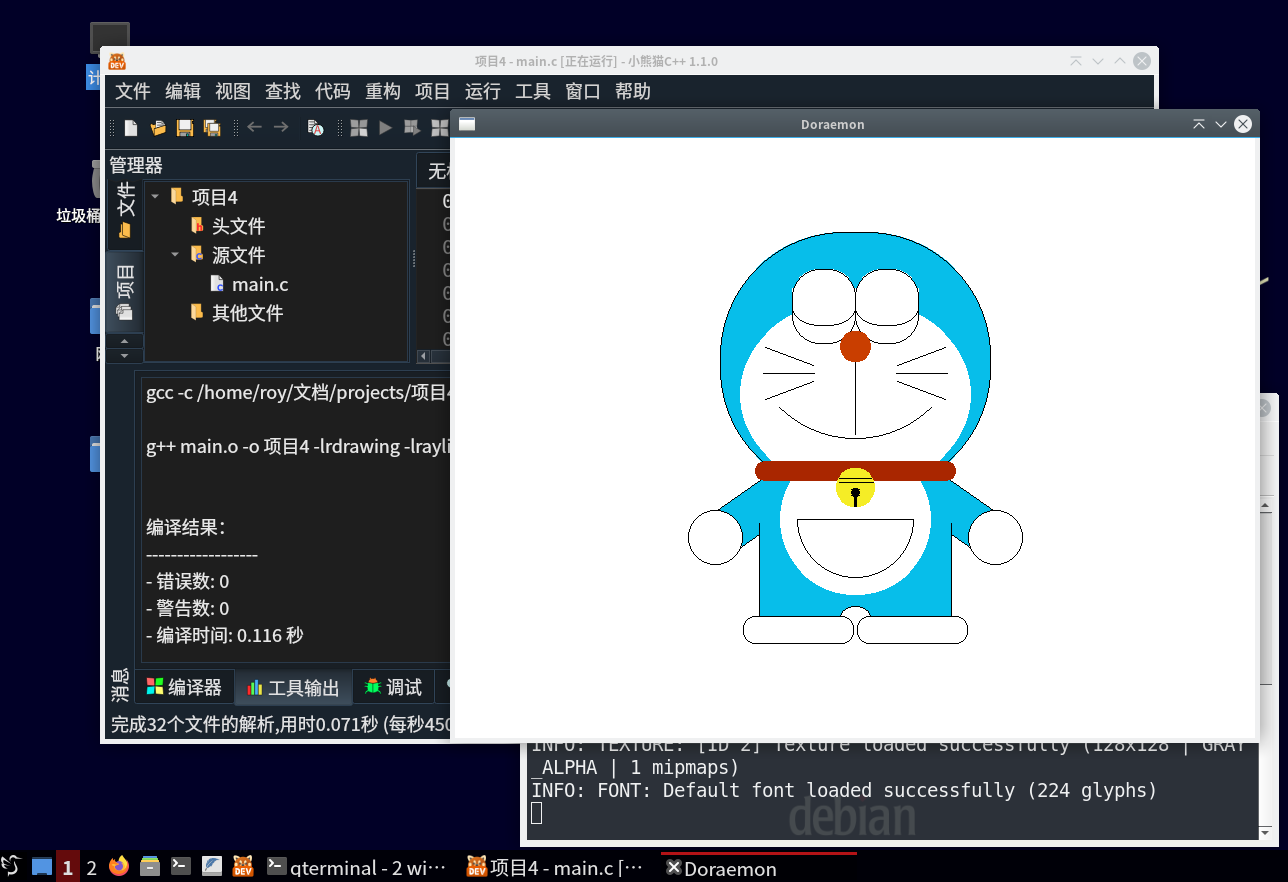Open the 文件 menu
Image resolution: width=1288 pixels, height=882 pixels.
tap(133, 91)
